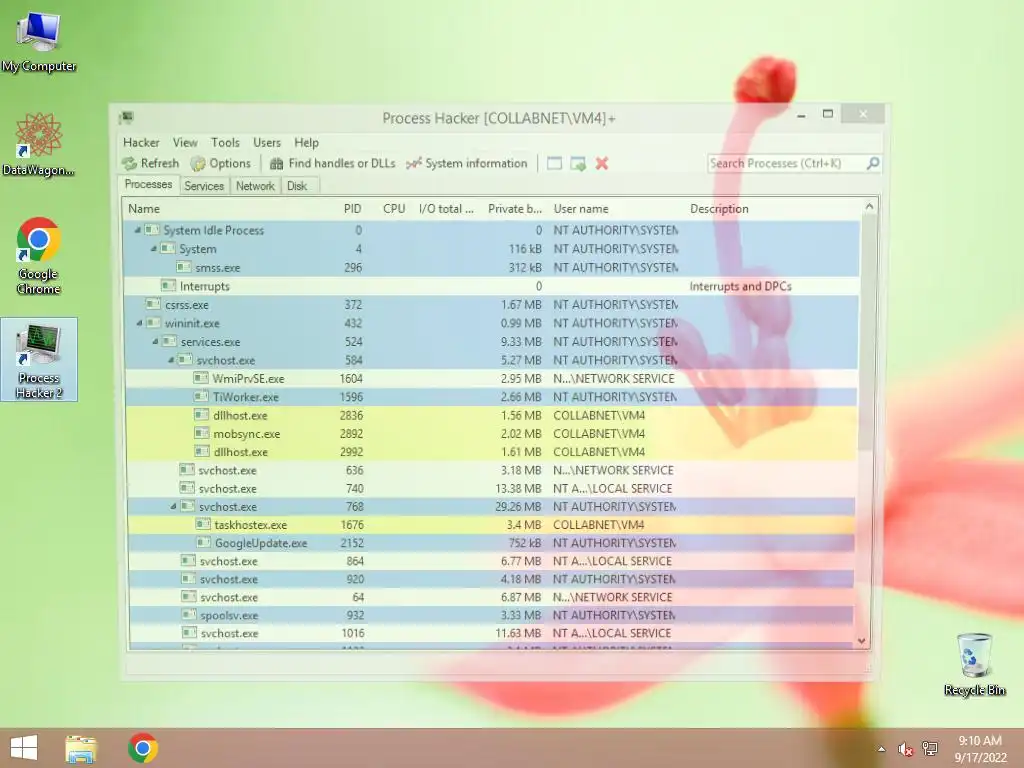1024x768 pixels.
Task: Sort by the CPU column header
Action: pyautogui.click(x=394, y=209)
